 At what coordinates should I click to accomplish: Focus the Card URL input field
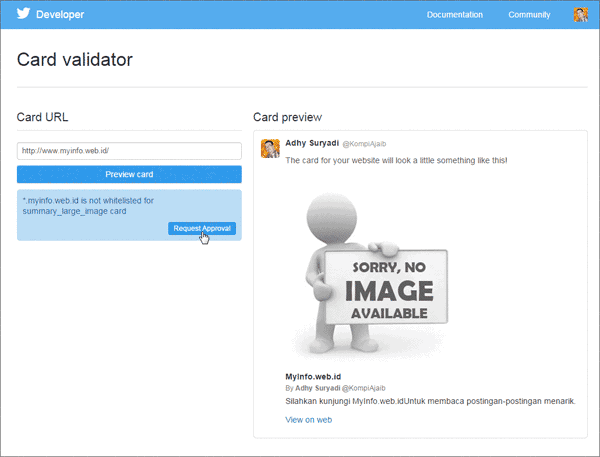point(129,151)
